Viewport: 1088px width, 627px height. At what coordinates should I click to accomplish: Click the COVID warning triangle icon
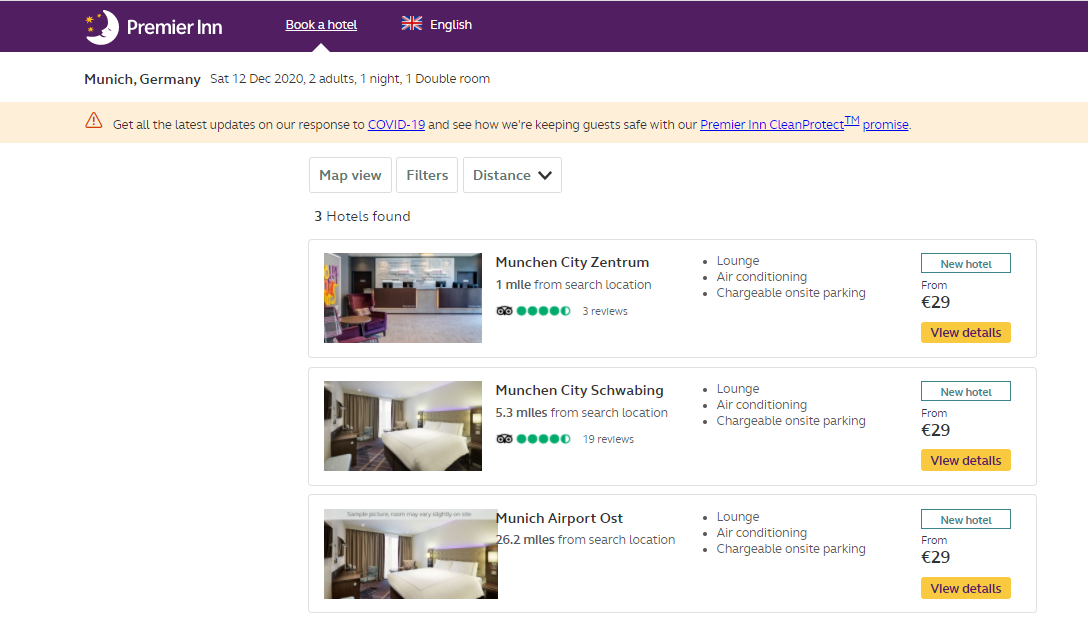point(94,120)
